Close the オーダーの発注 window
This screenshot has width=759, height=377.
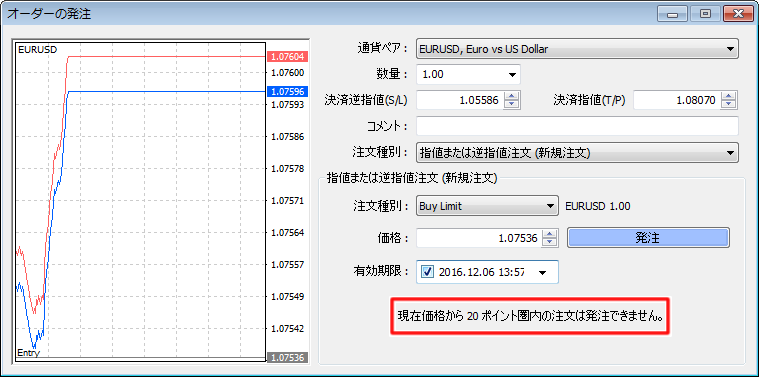738,14
